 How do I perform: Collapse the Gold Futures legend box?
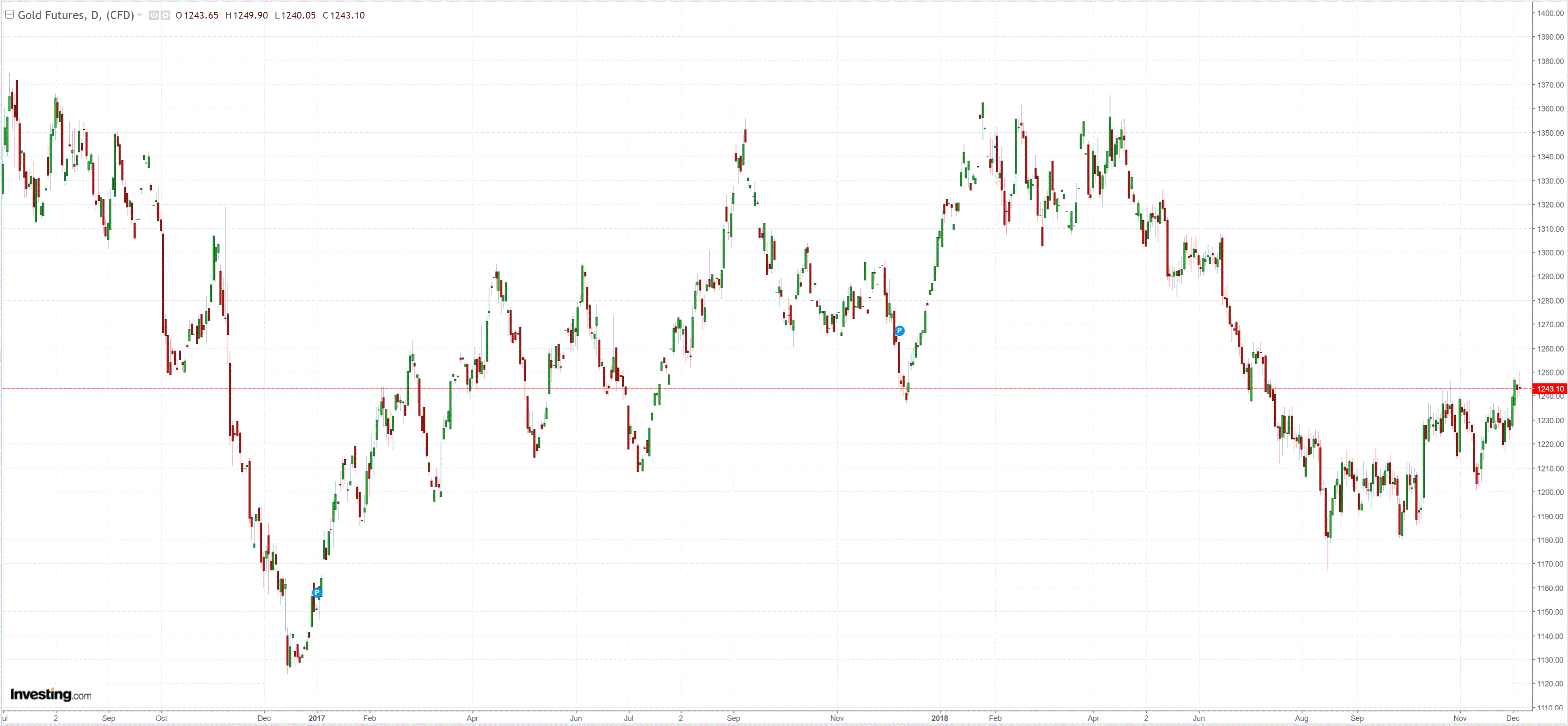coord(9,15)
